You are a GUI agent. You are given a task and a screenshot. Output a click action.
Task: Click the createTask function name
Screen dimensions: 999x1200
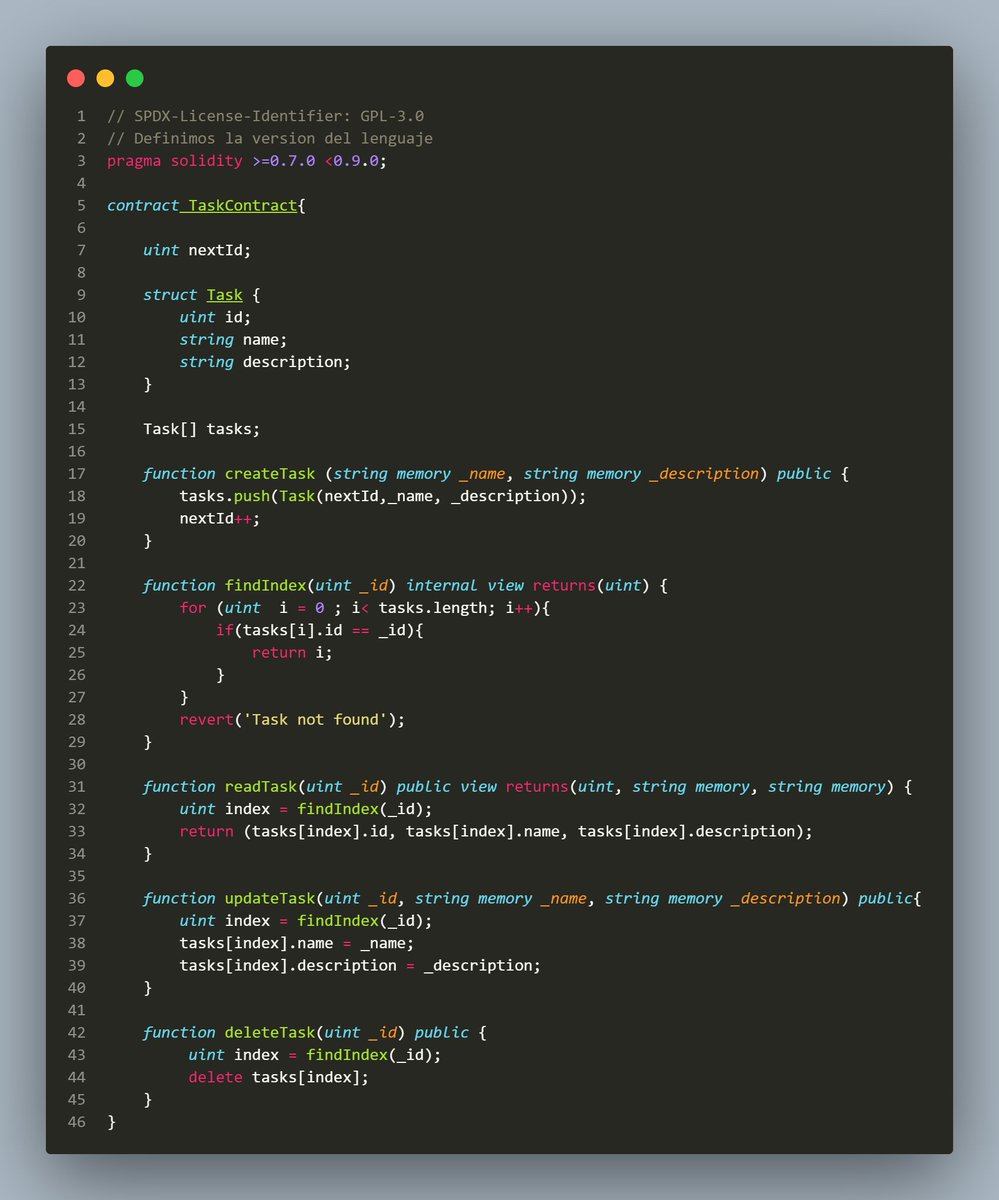point(270,473)
